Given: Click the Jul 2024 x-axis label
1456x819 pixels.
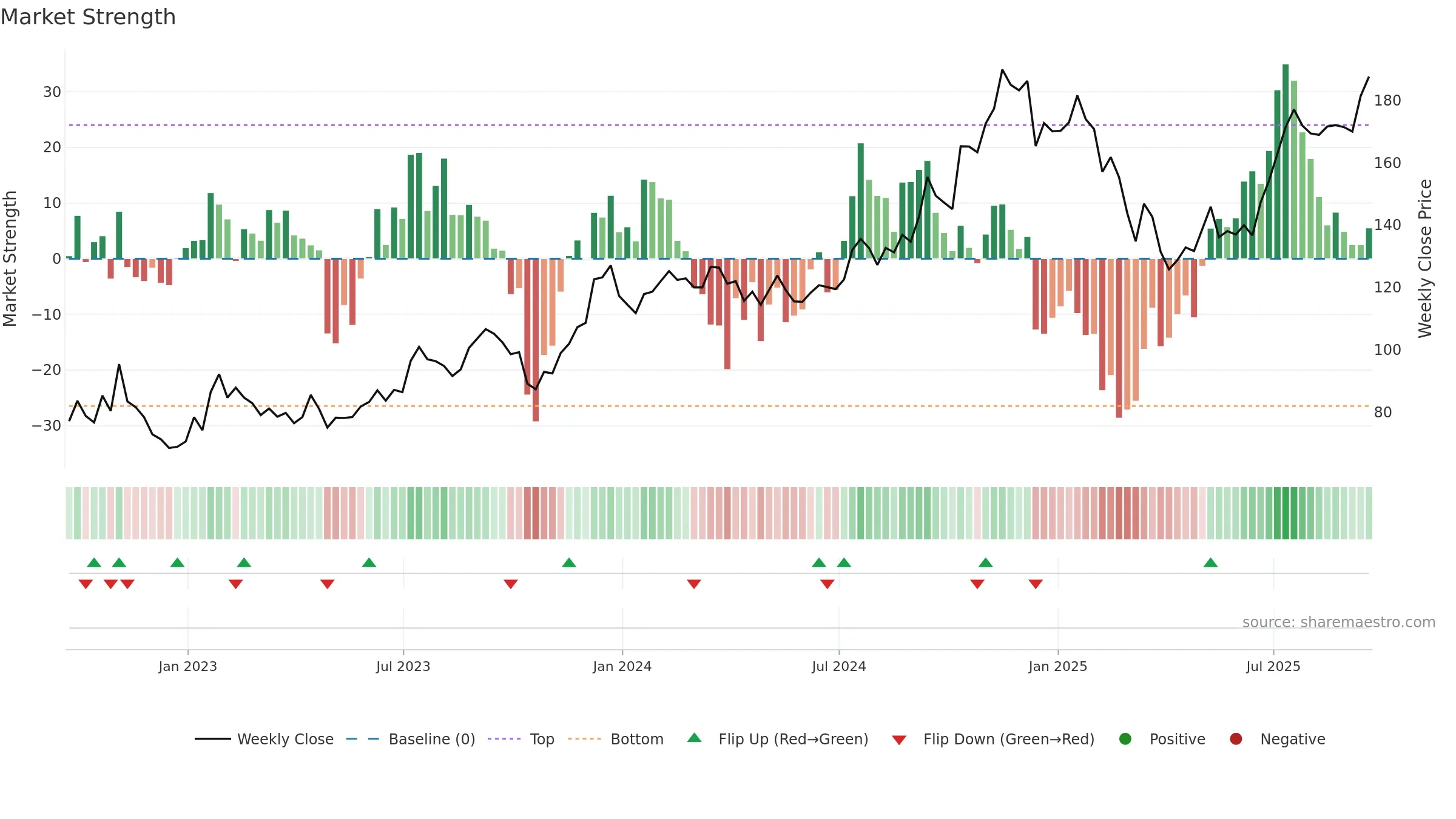Looking at the screenshot, I should tap(839, 666).
